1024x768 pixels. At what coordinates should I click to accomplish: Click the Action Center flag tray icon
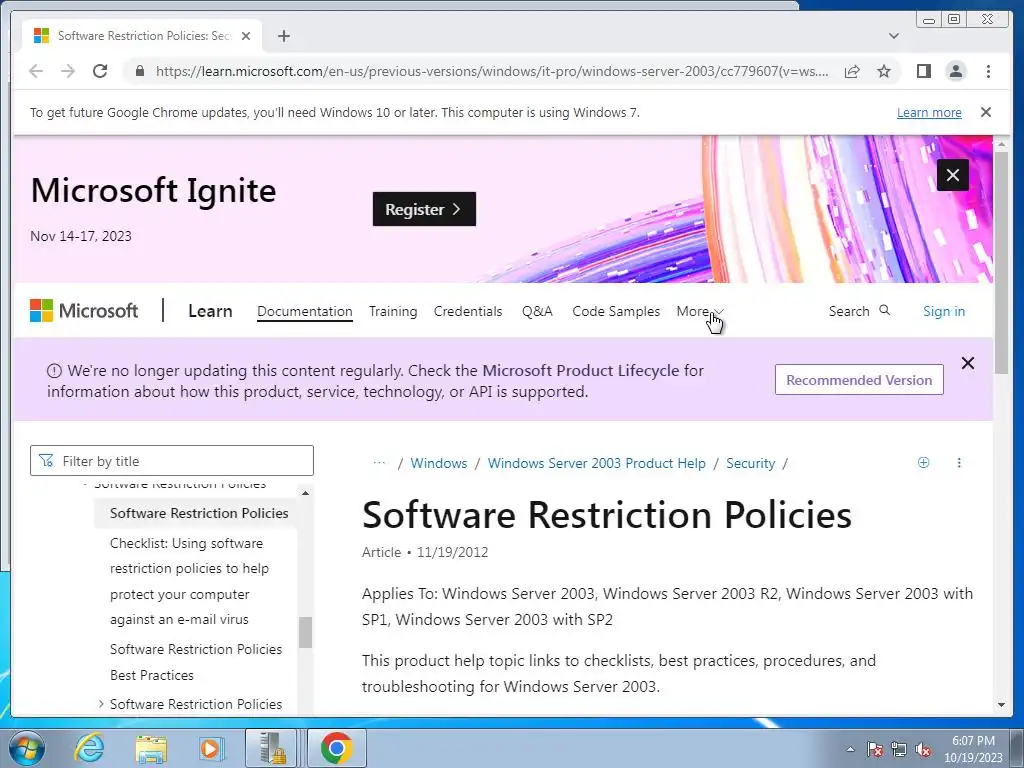pos(875,749)
